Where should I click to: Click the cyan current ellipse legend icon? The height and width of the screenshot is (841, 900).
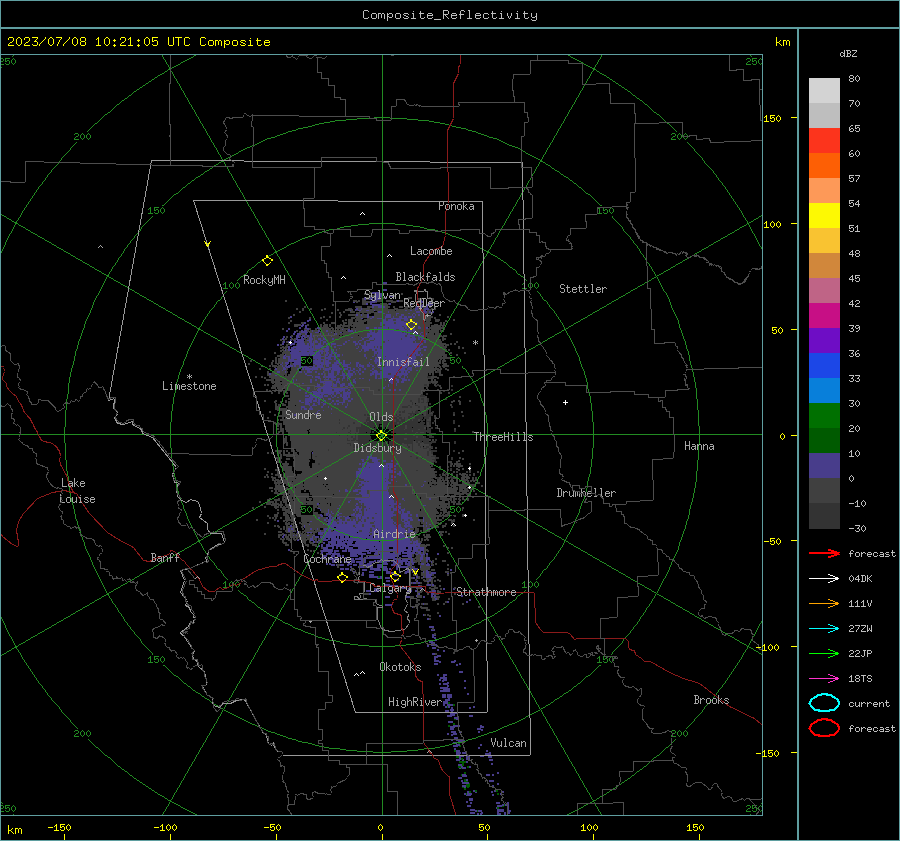click(824, 703)
